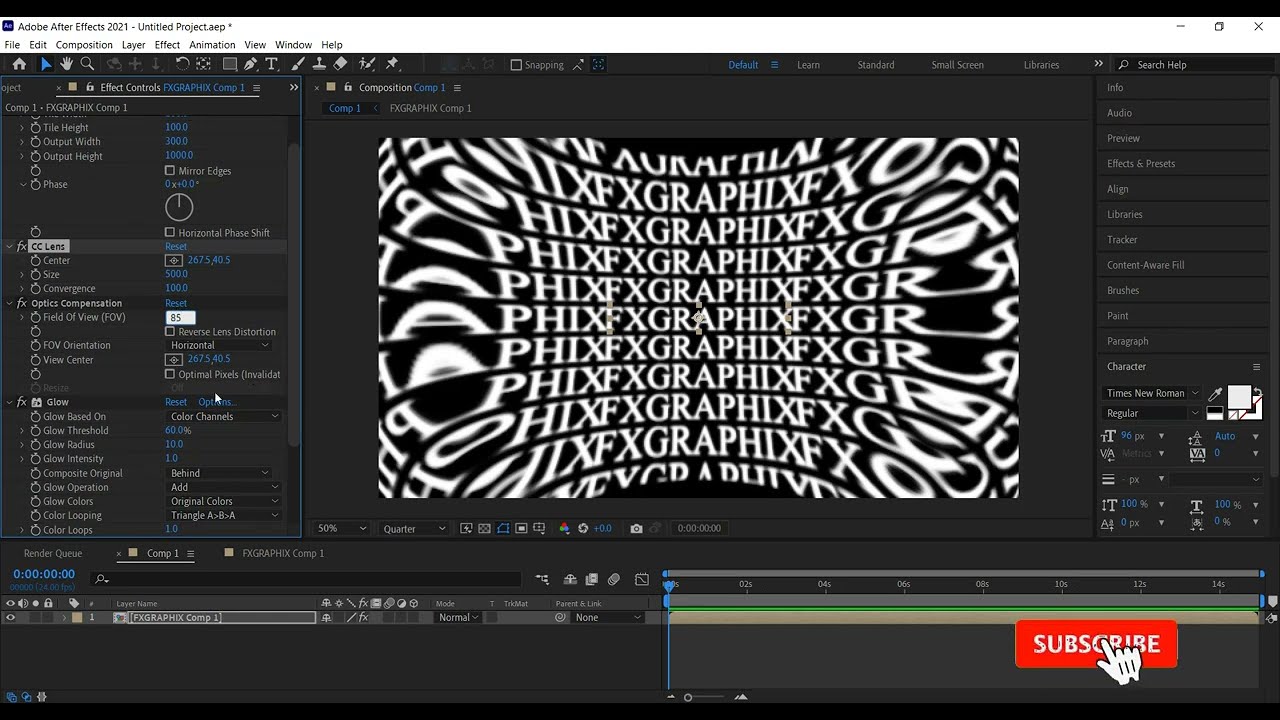The width and height of the screenshot is (1280, 720).
Task: Select the Clone Stamp tool
Action: click(x=319, y=64)
